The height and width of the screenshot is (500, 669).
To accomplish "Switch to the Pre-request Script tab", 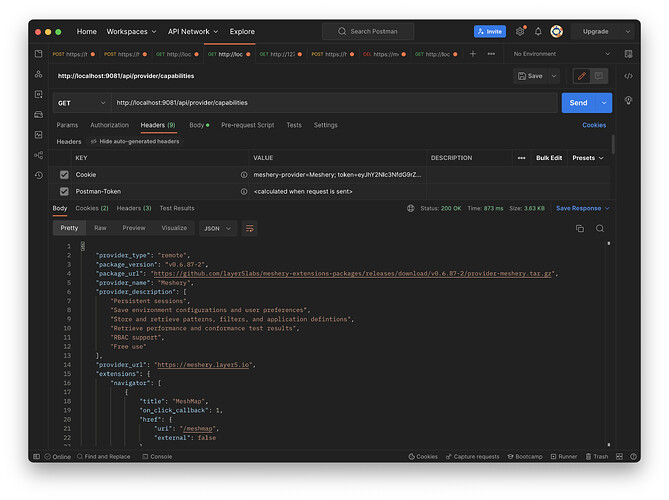I will [247, 125].
